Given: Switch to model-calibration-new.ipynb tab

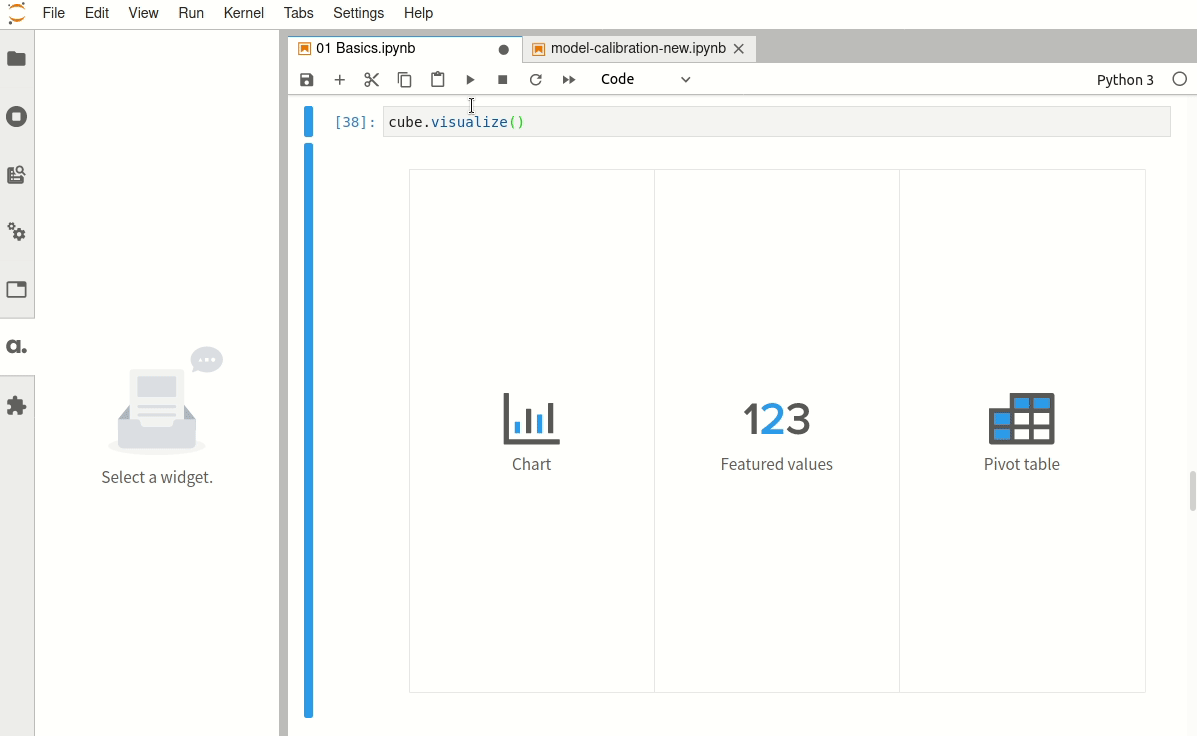Looking at the screenshot, I should tap(637, 49).
